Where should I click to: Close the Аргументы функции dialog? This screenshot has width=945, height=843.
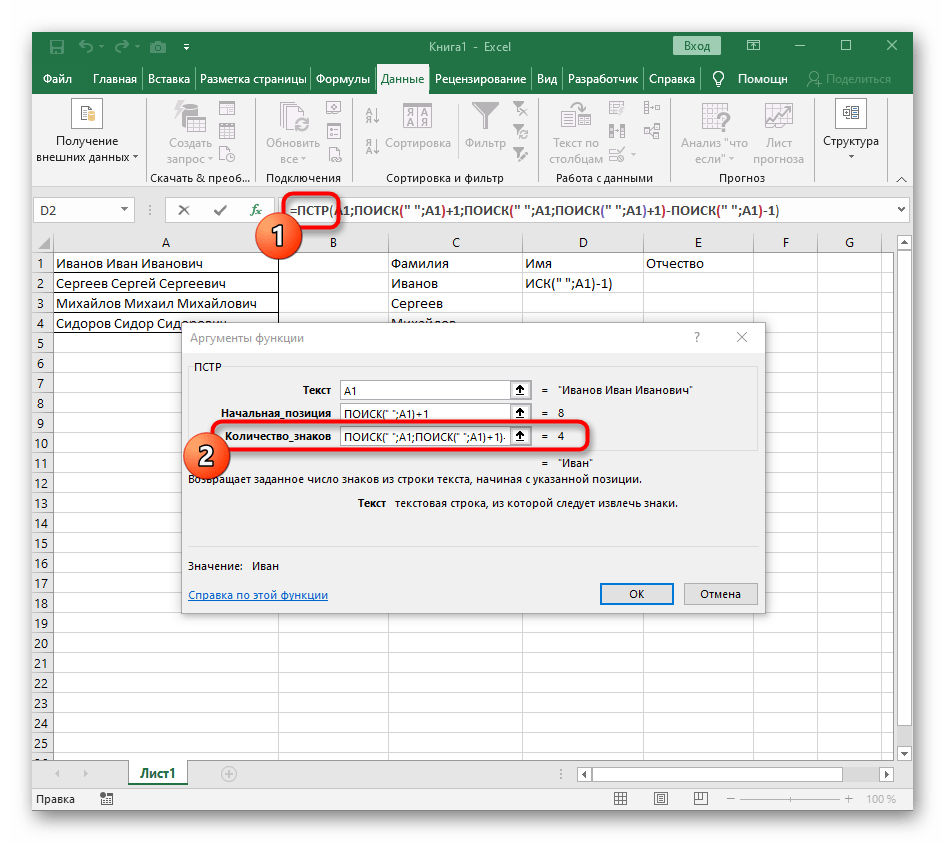point(742,337)
